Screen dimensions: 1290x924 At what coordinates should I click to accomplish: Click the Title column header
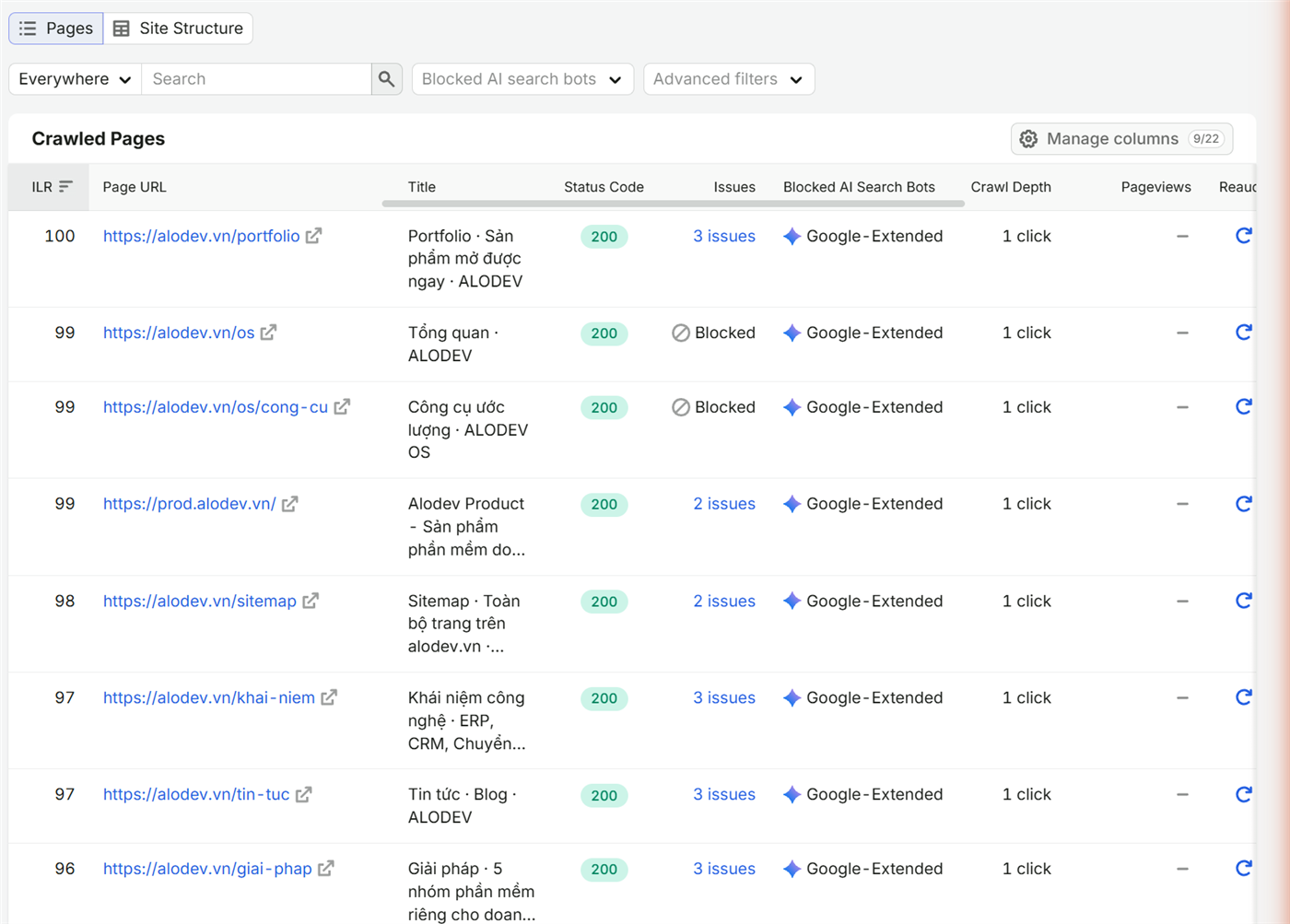[x=422, y=187]
